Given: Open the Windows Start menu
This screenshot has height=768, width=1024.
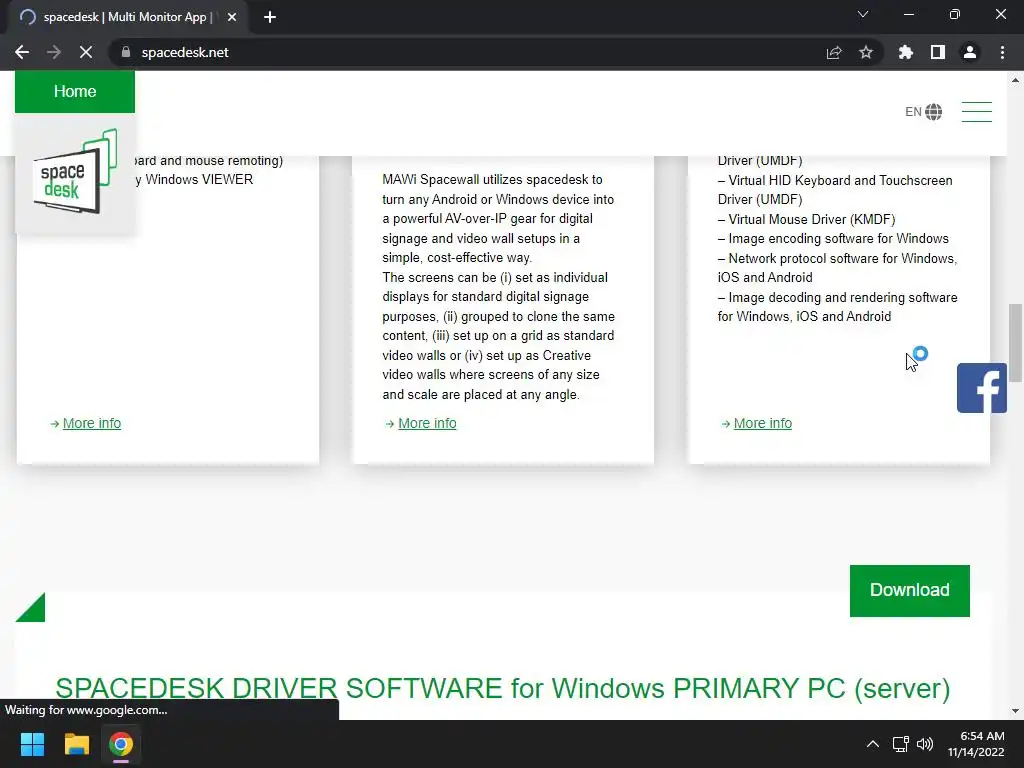Looking at the screenshot, I should point(32,744).
